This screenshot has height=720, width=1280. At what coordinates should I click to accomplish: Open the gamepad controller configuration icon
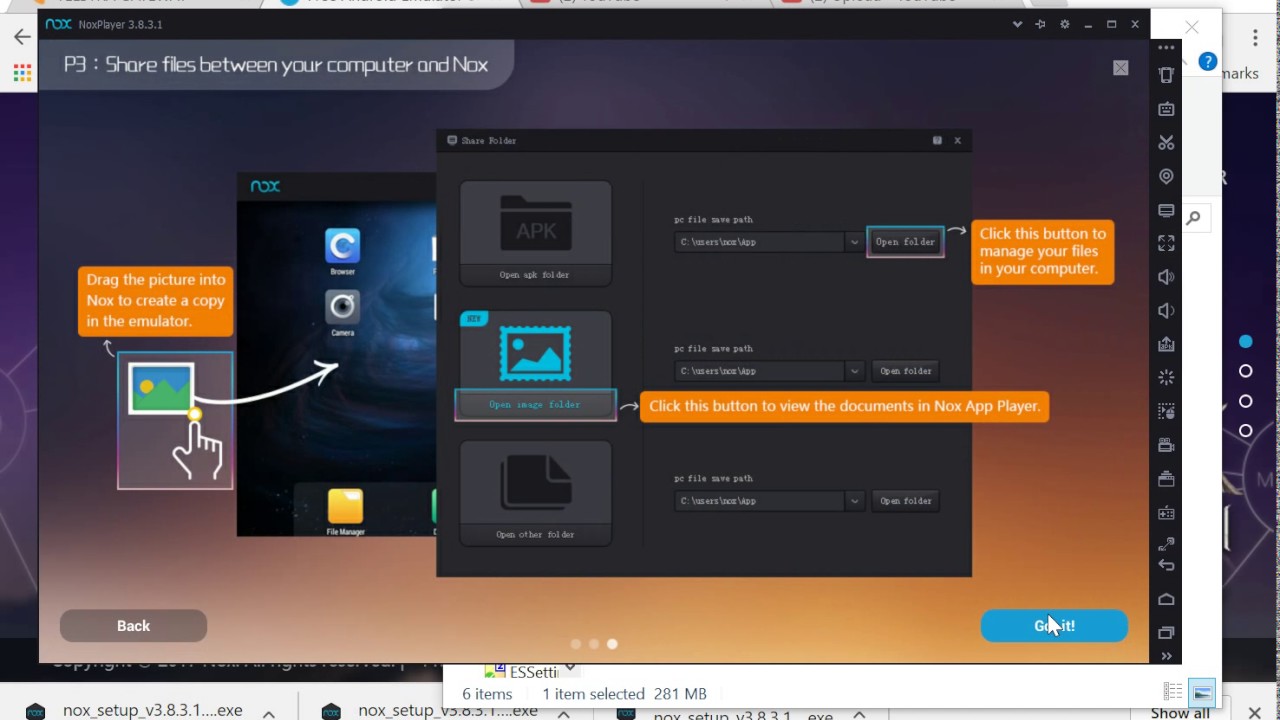pos(1166,513)
